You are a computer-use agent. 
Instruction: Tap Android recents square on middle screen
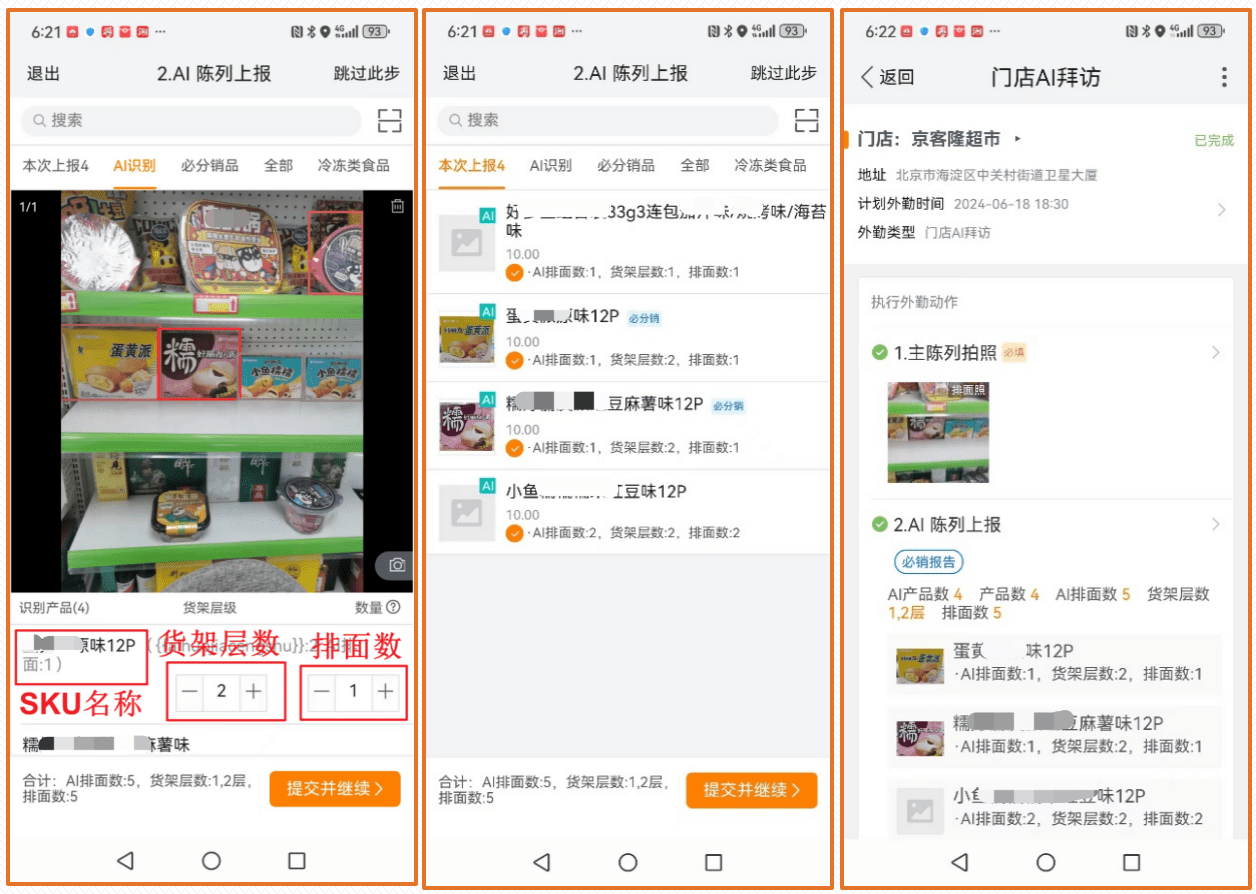(713, 861)
